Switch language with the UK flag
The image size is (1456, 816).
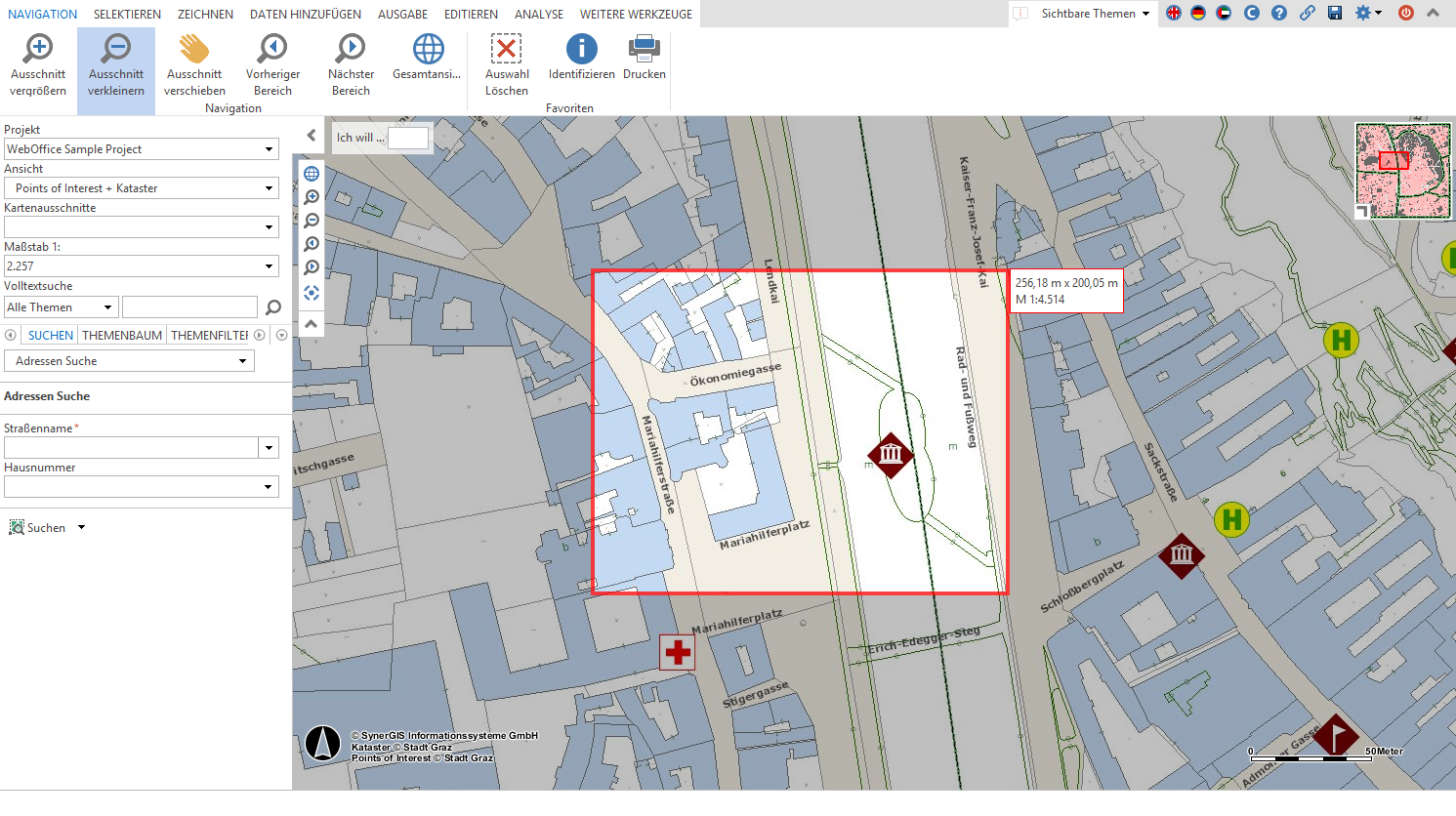coord(1173,14)
